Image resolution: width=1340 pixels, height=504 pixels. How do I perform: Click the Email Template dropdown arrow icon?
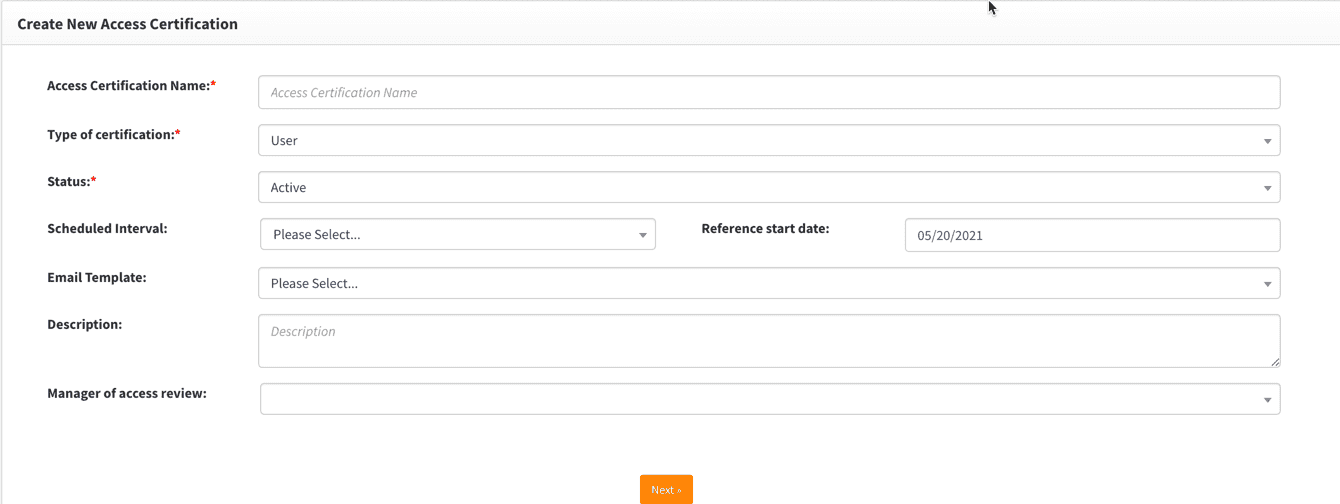tap(1267, 284)
